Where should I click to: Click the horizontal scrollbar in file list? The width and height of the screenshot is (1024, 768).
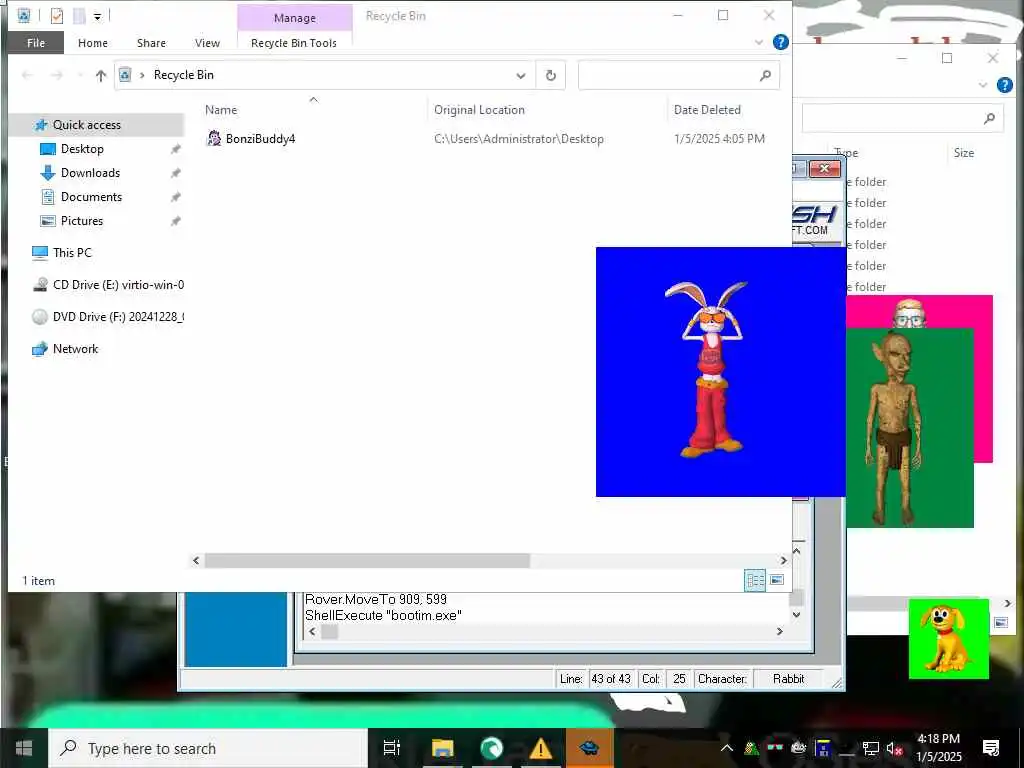click(367, 560)
